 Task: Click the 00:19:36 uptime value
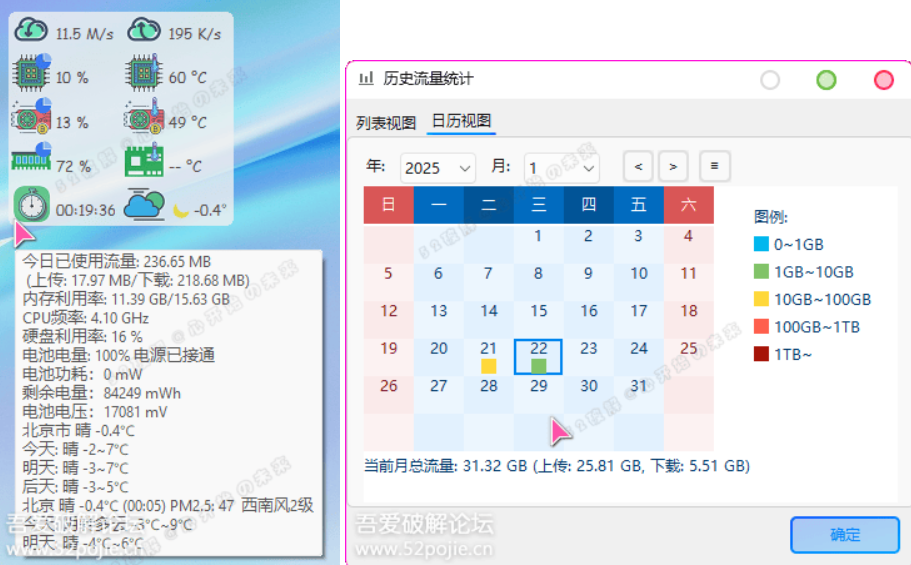[85, 210]
